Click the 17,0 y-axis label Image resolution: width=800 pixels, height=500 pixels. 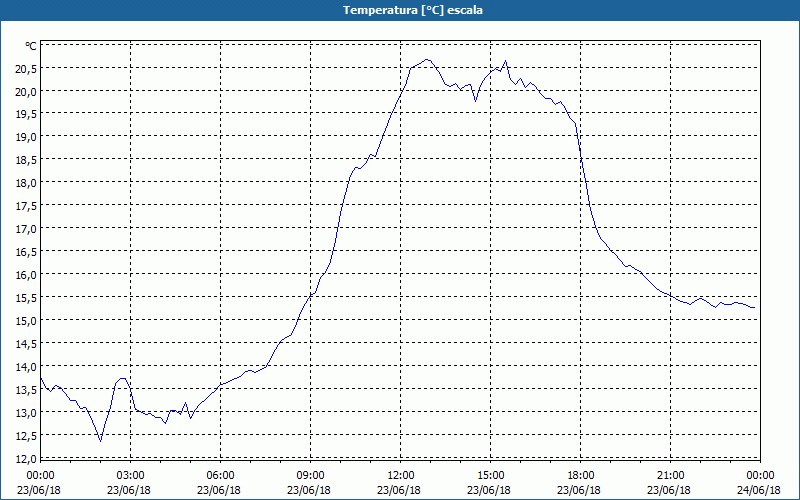tap(26, 229)
